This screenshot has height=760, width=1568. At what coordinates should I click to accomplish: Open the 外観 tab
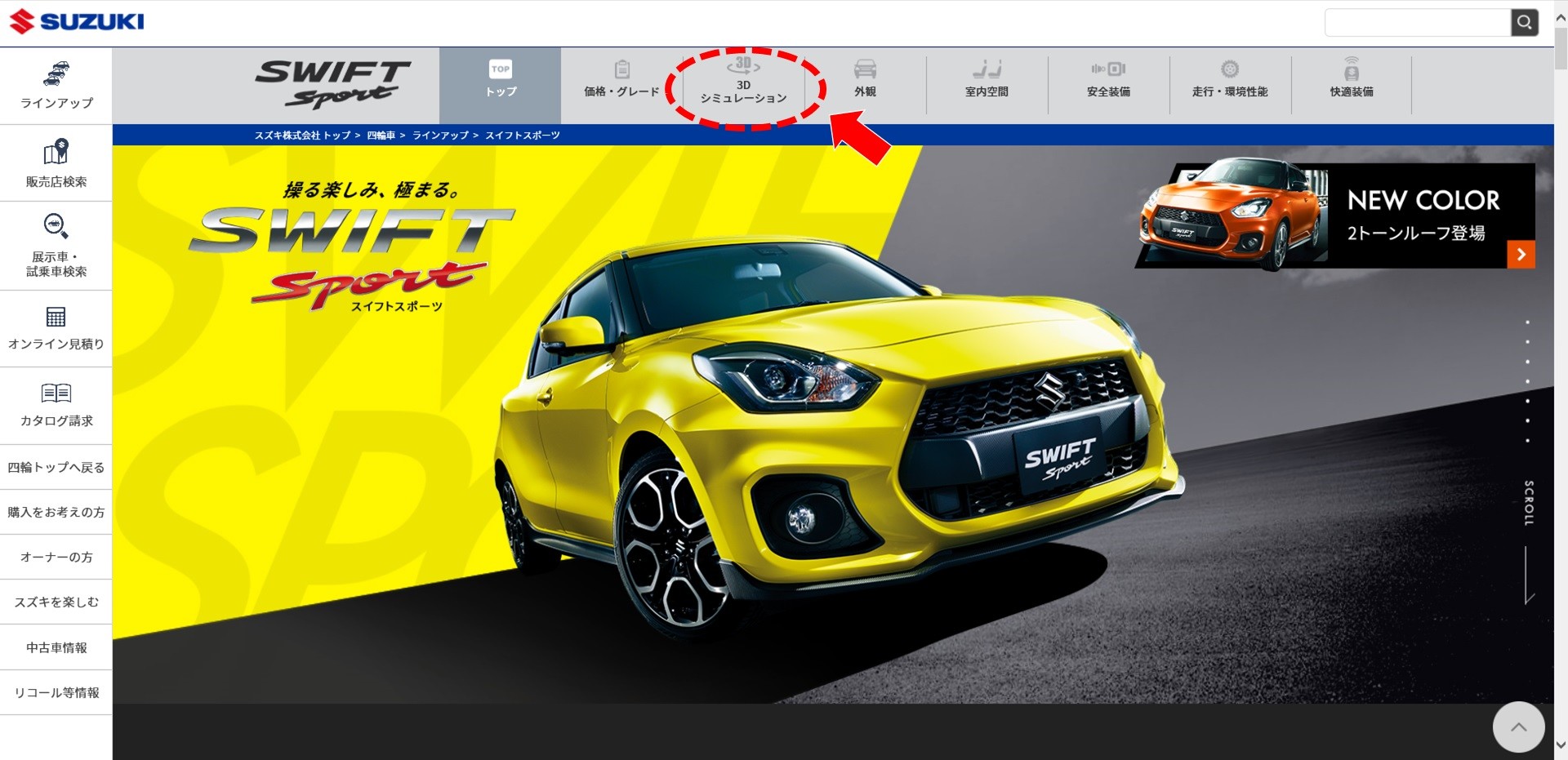click(x=865, y=85)
